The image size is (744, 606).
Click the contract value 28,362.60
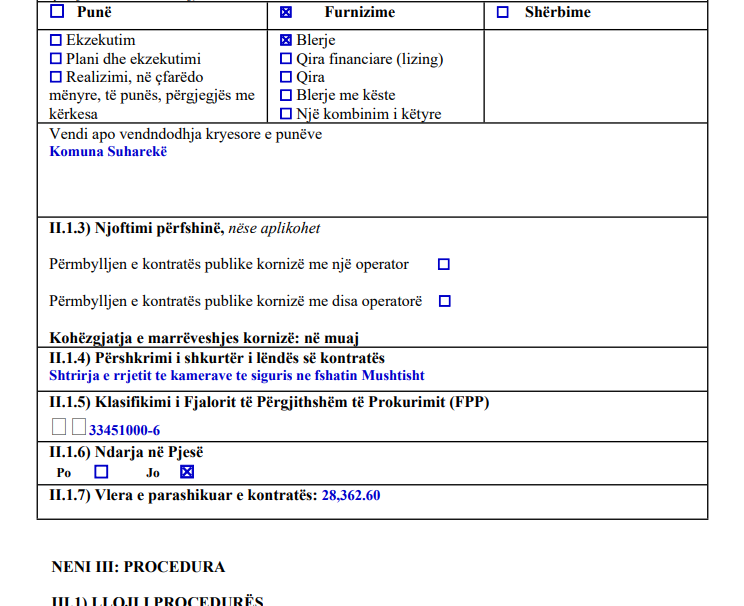coord(351,495)
